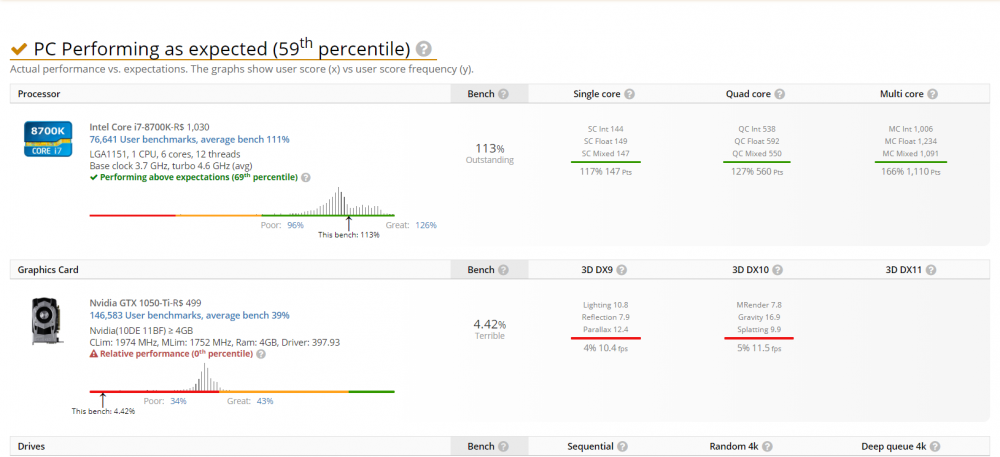
Task: Click the 4.42% Terrible bench score
Action: (x=489, y=328)
